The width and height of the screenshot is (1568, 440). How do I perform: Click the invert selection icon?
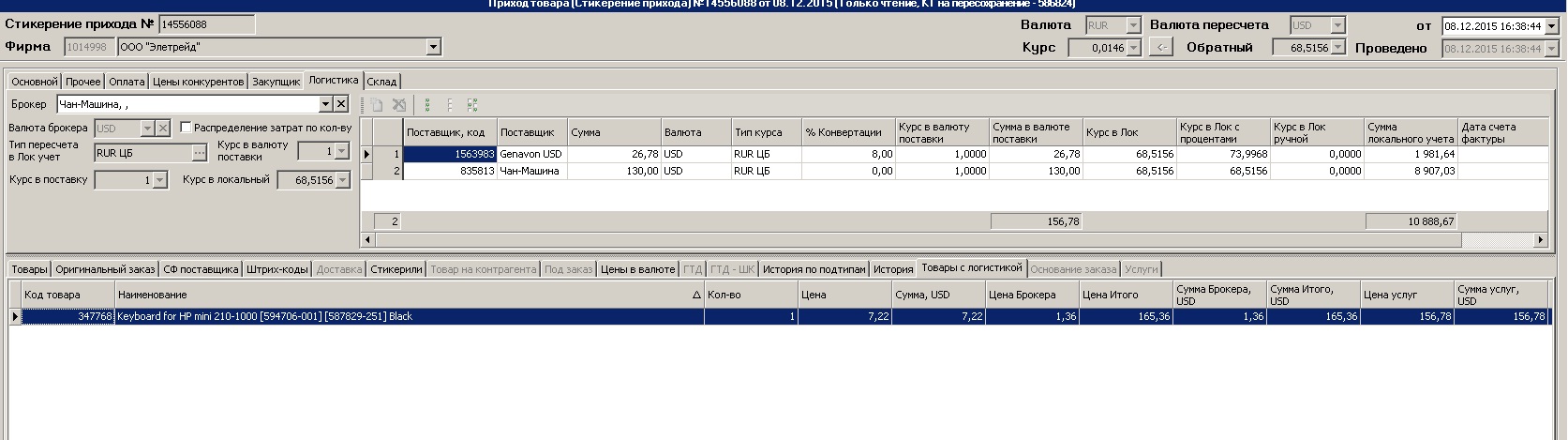(x=472, y=105)
